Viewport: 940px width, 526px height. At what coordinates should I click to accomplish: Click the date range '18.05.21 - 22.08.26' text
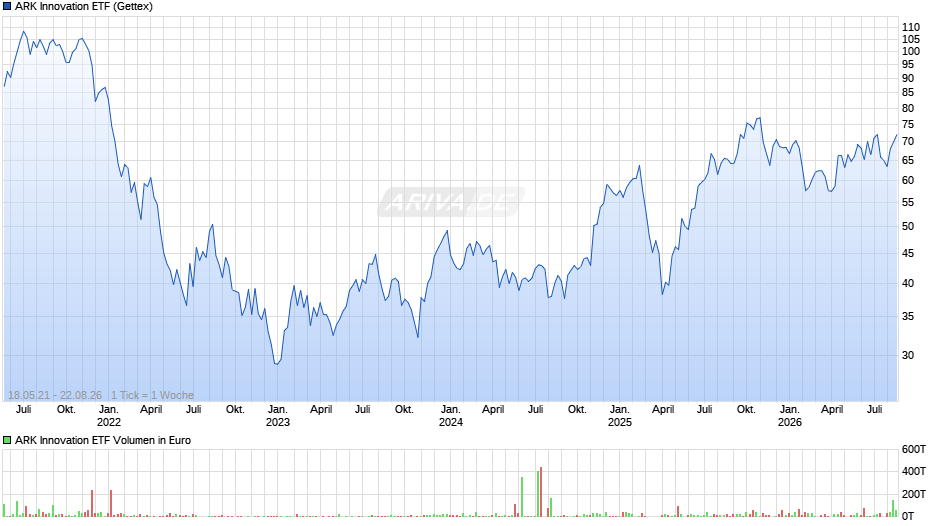click(x=55, y=395)
